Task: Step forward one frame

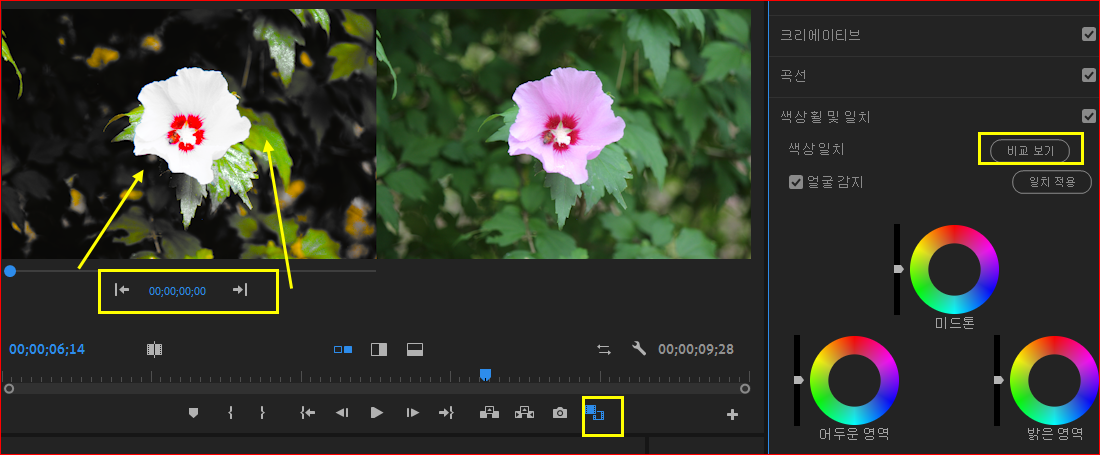Action: pos(413,413)
